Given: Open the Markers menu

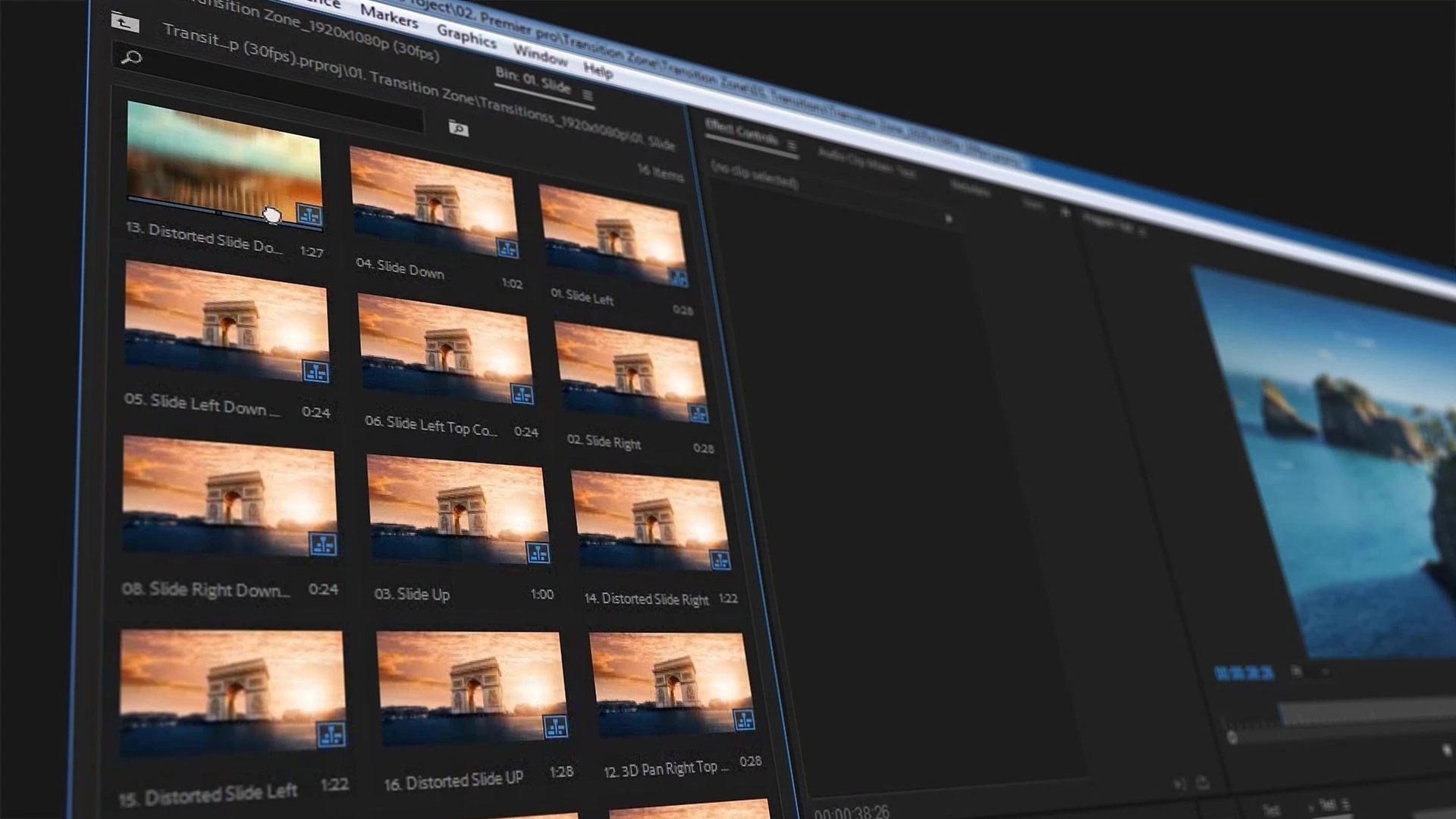Looking at the screenshot, I should click(x=388, y=15).
